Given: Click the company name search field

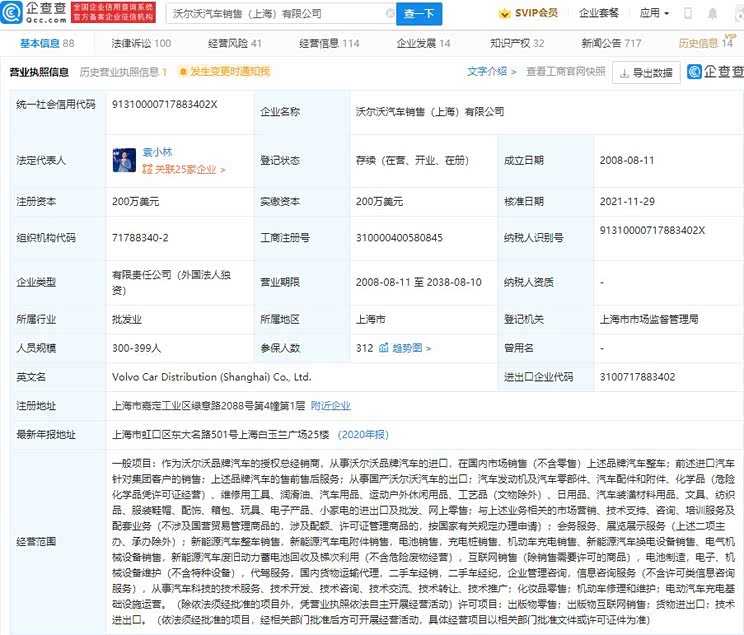Looking at the screenshot, I should (281, 14).
